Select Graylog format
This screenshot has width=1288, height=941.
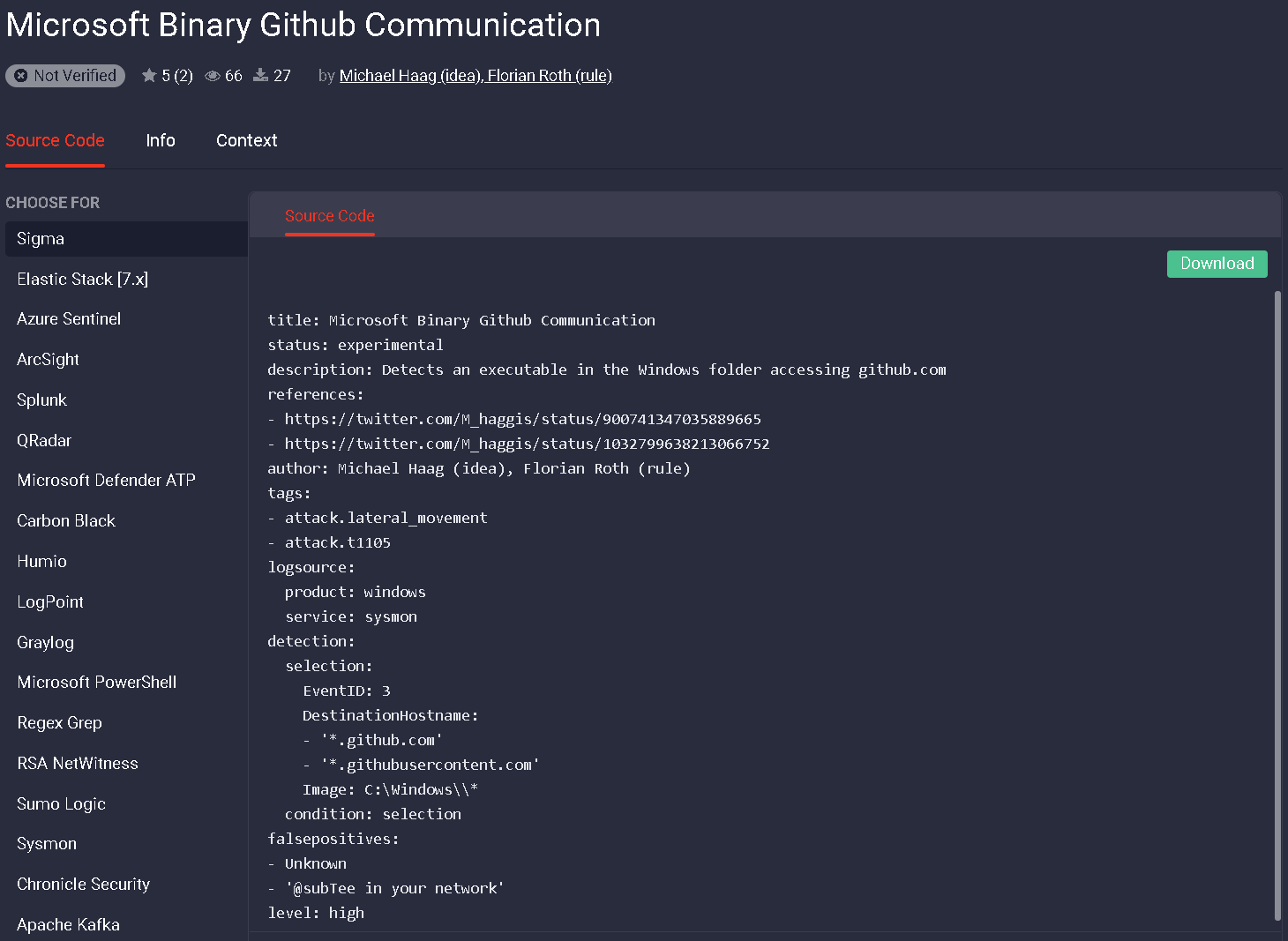point(126,643)
